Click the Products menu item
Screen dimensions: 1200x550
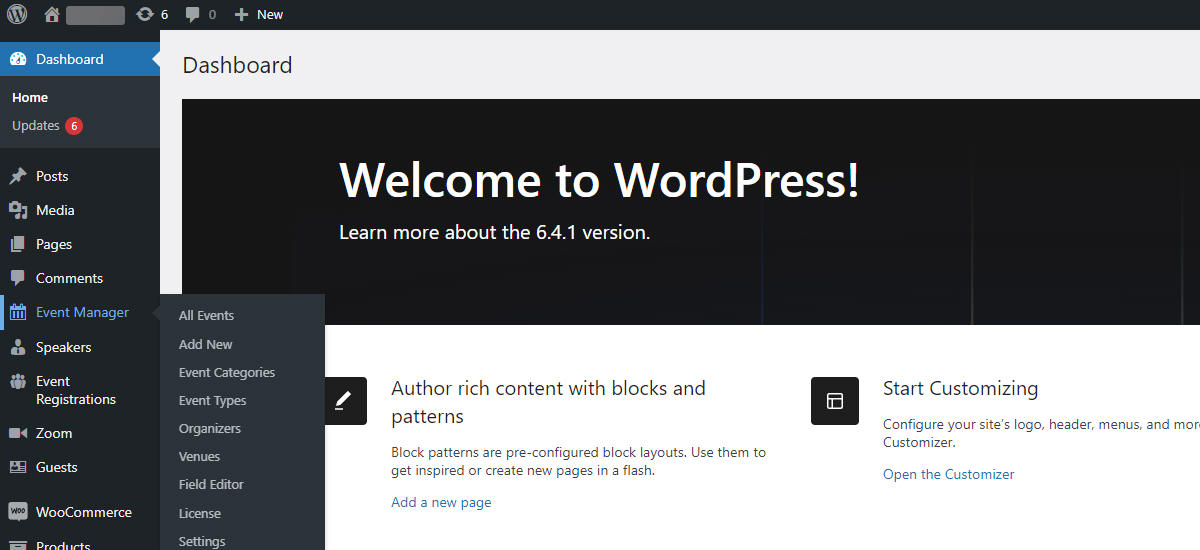pos(80,543)
